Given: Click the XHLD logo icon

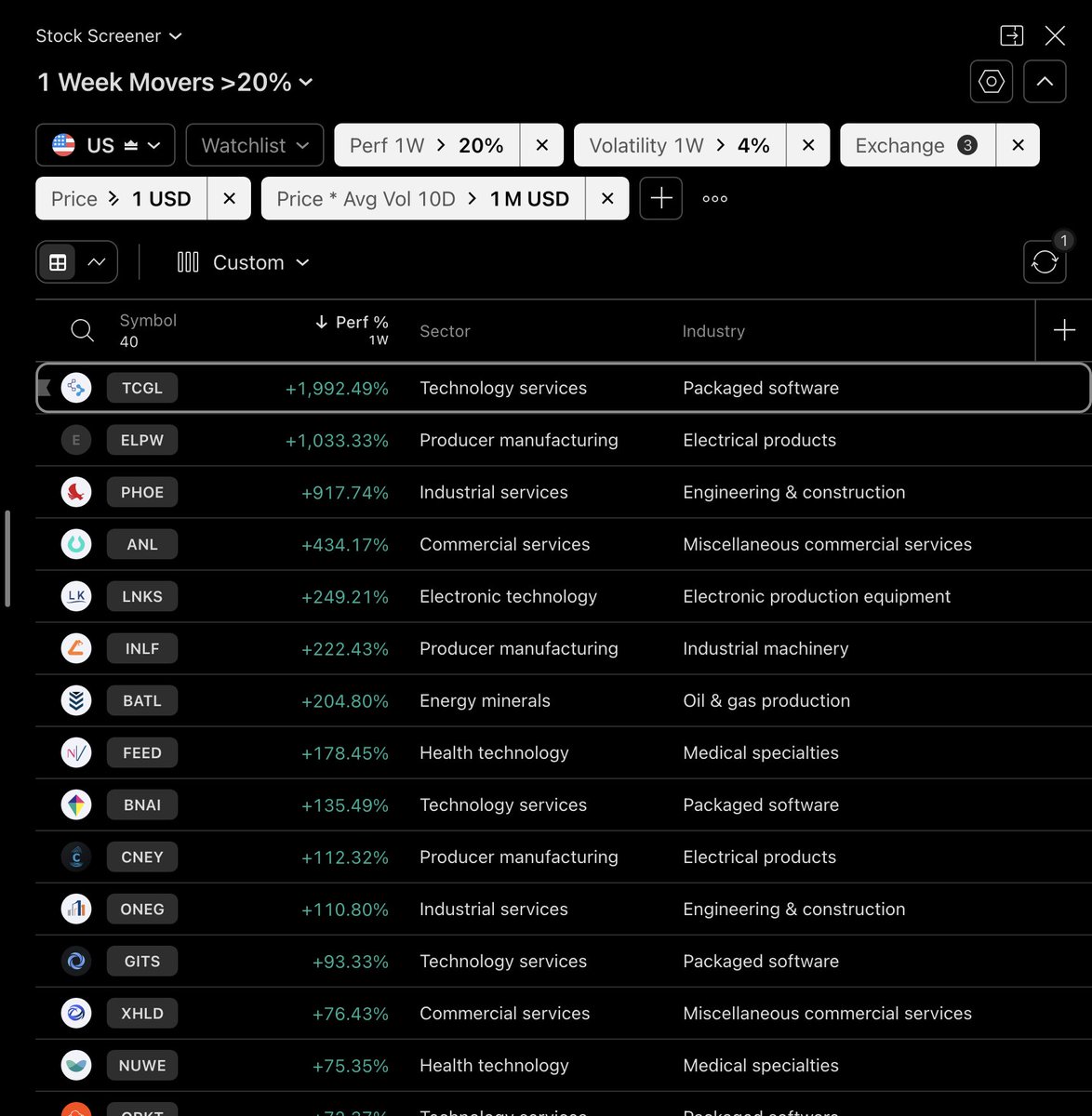Looking at the screenshot, I should (76, 1013).
